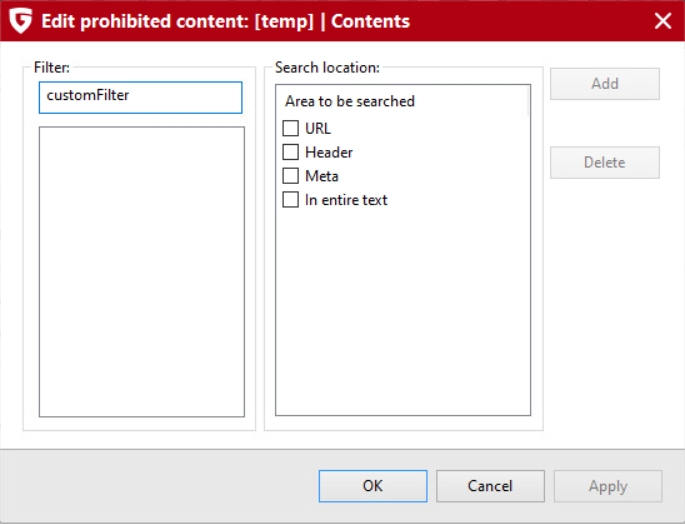Toggle the In entire text checkbox
Image resolution: width=685 pixels, height=524 pixels.
pos(291,200)
